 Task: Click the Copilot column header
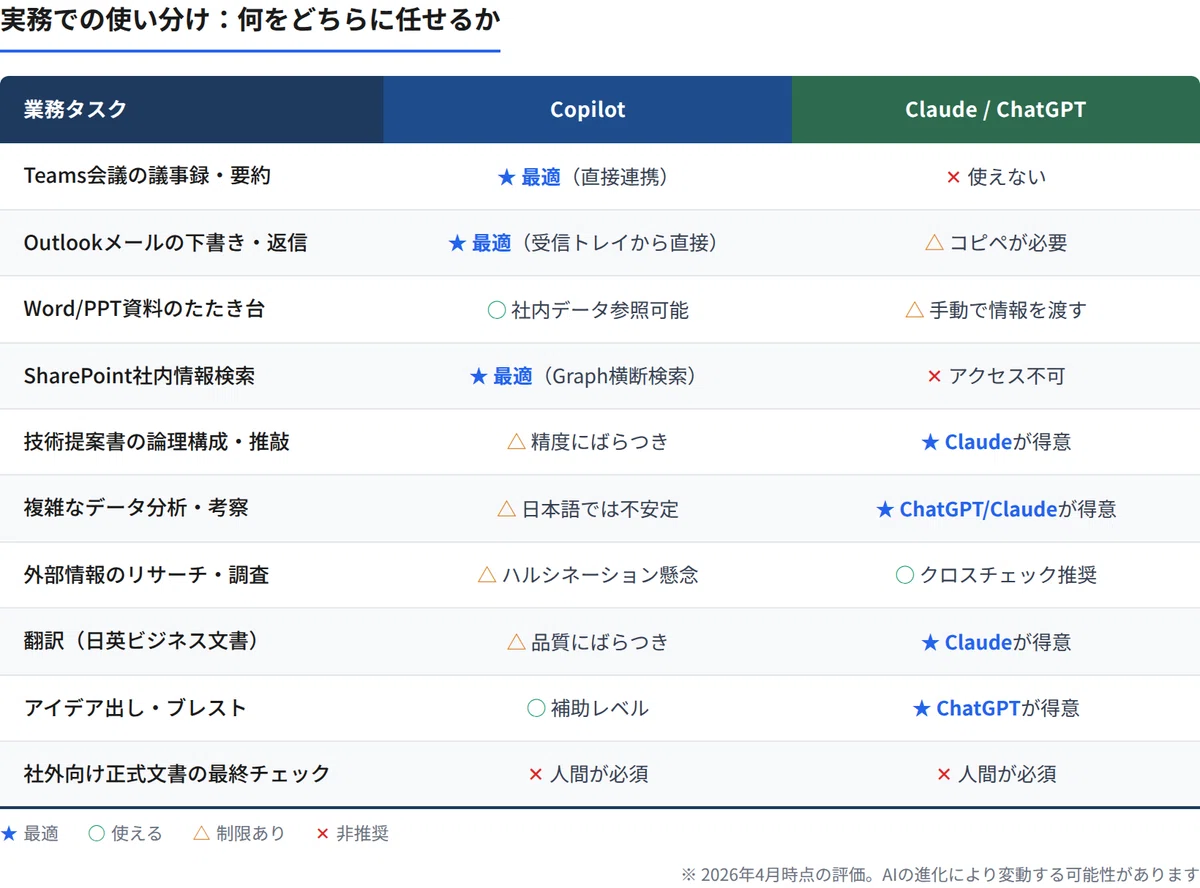tap(588, 110)
